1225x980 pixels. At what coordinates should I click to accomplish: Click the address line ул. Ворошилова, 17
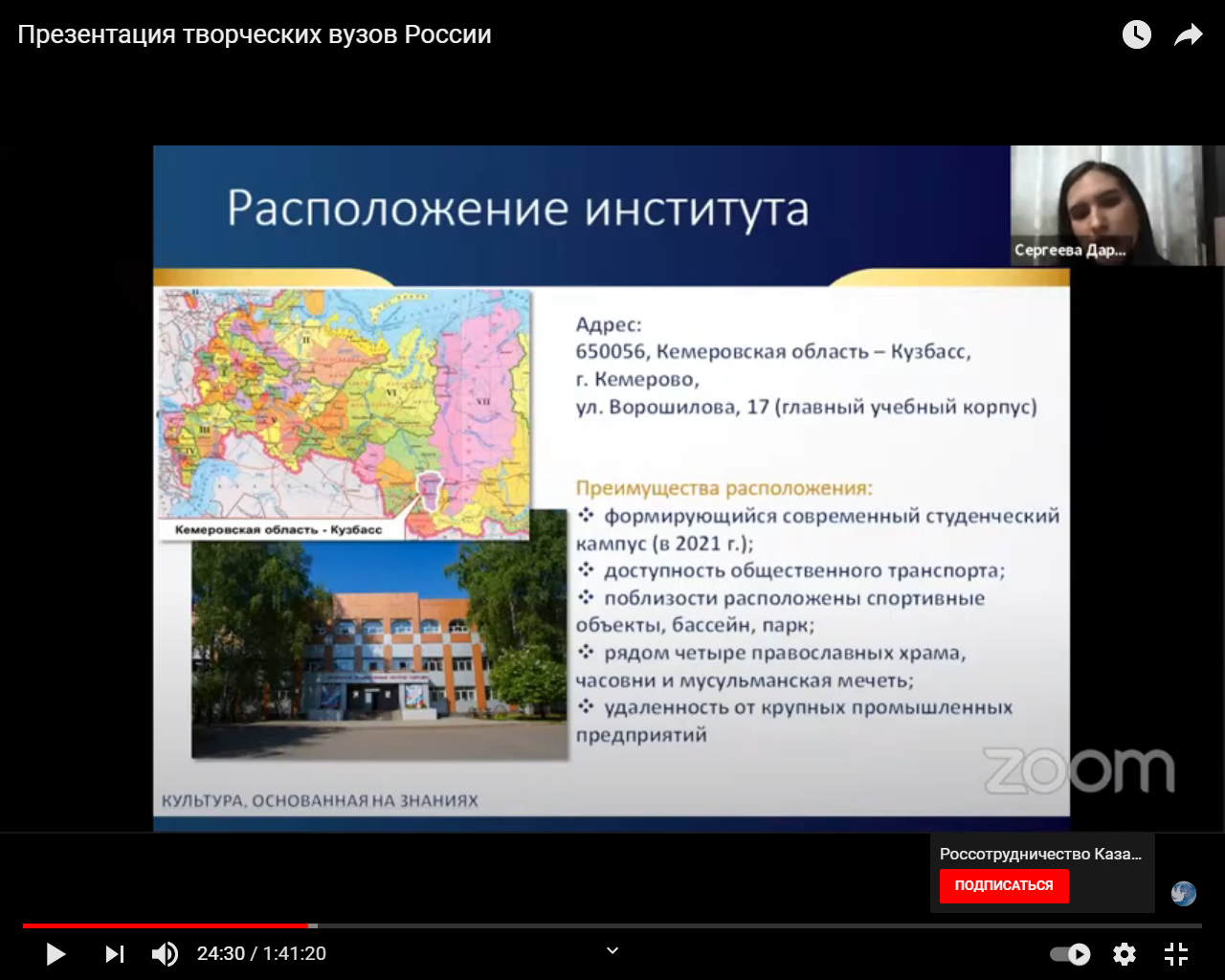click(x=806, y=407)
